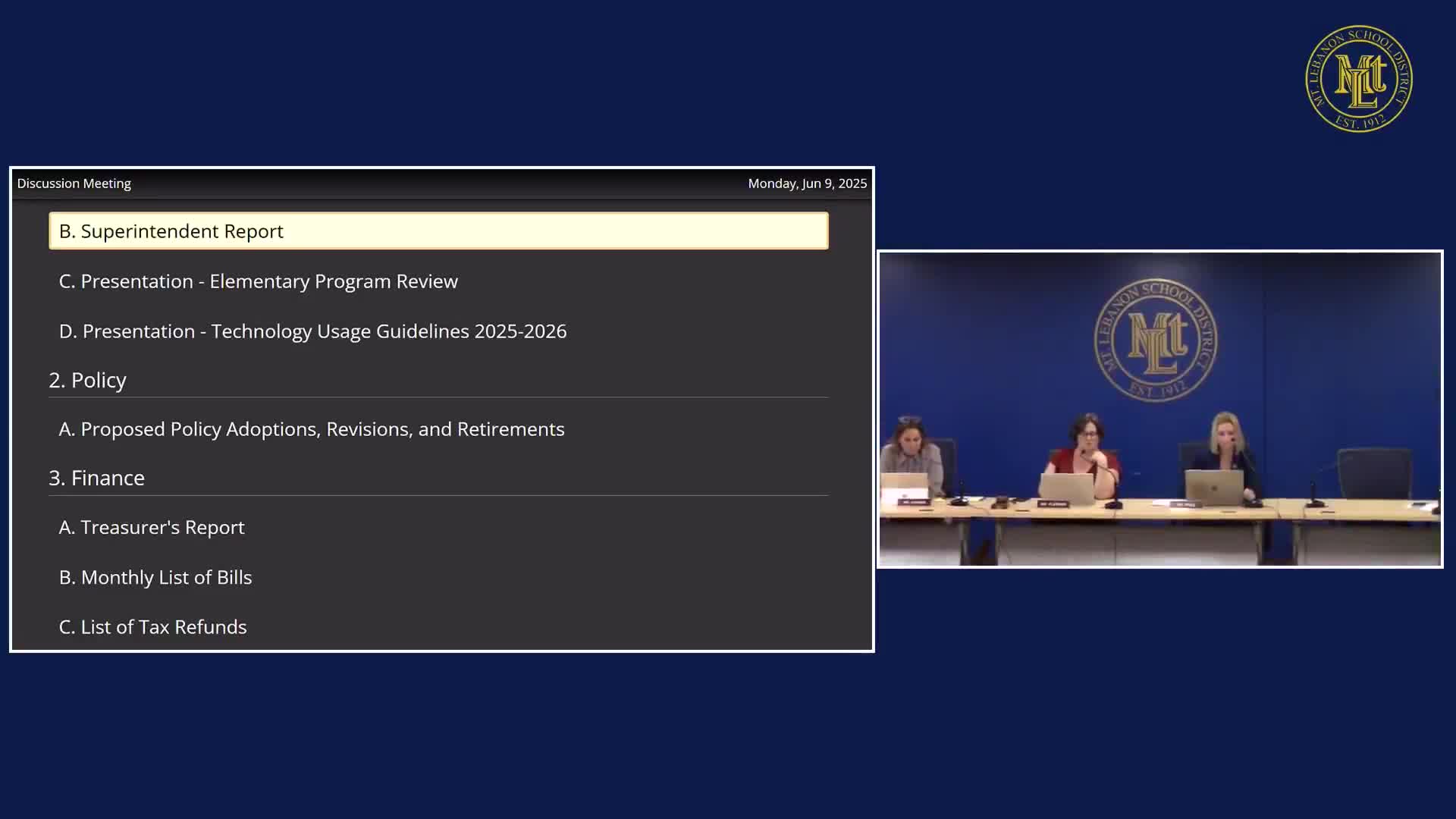Select the Treasurer's Report agenda item
Viewport: 1456px width, 819px height.
coord(152,527)
